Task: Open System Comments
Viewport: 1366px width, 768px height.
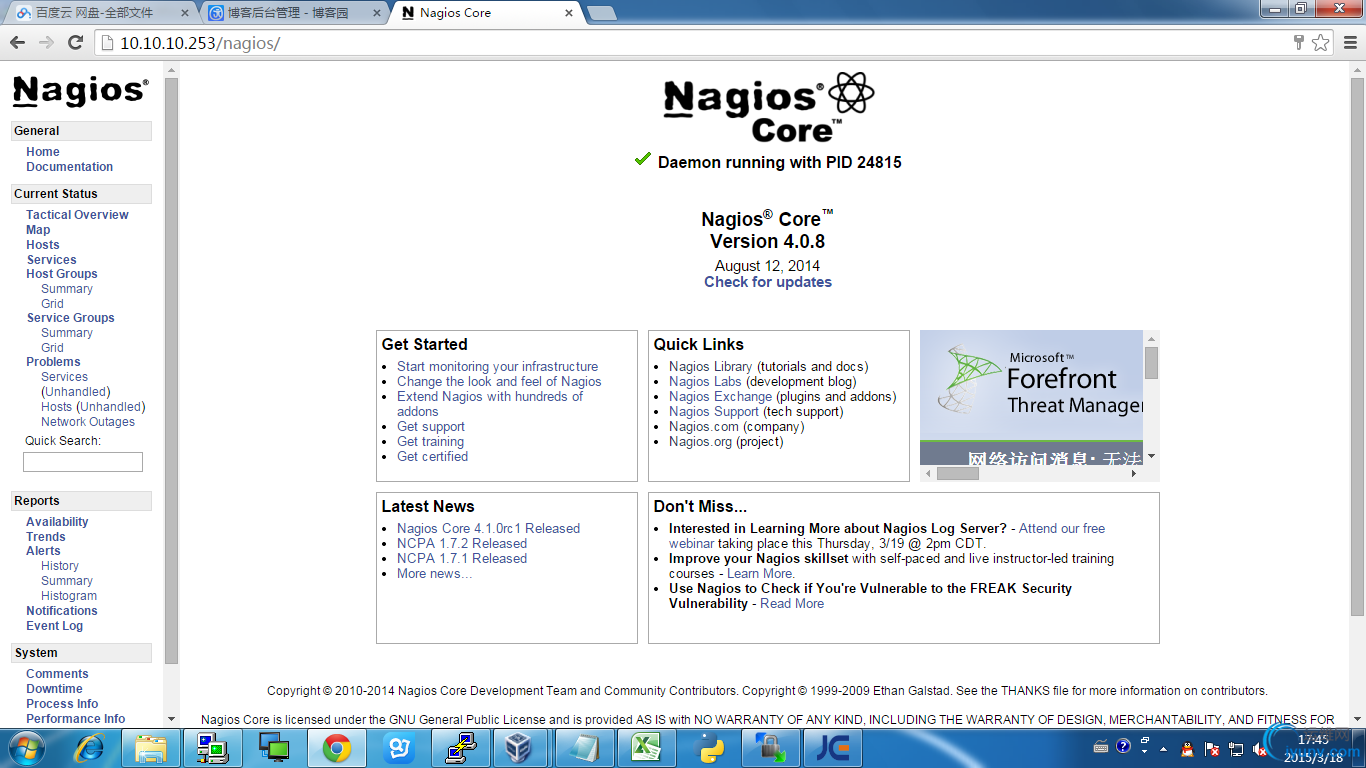Action: [x=57, y=674]
